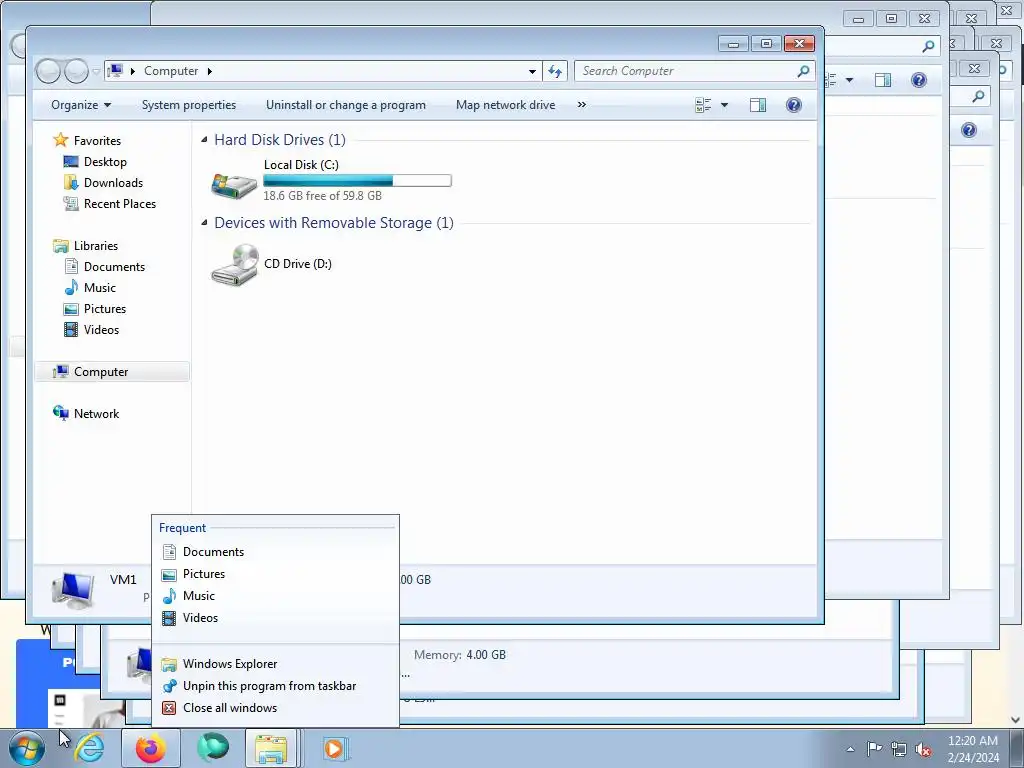Click the Windows Explorer taskbar button
1024x768 pixels.
point(273,748)
